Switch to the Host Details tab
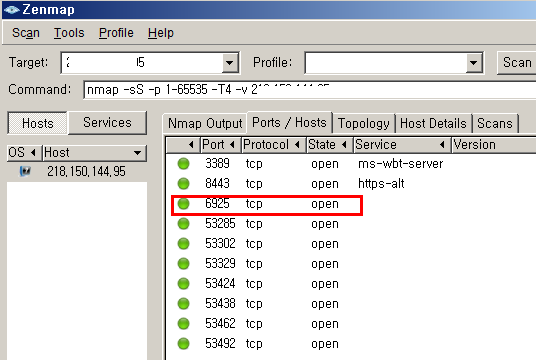The width and height of the screenshot is (536, 360). pos(433,123)
